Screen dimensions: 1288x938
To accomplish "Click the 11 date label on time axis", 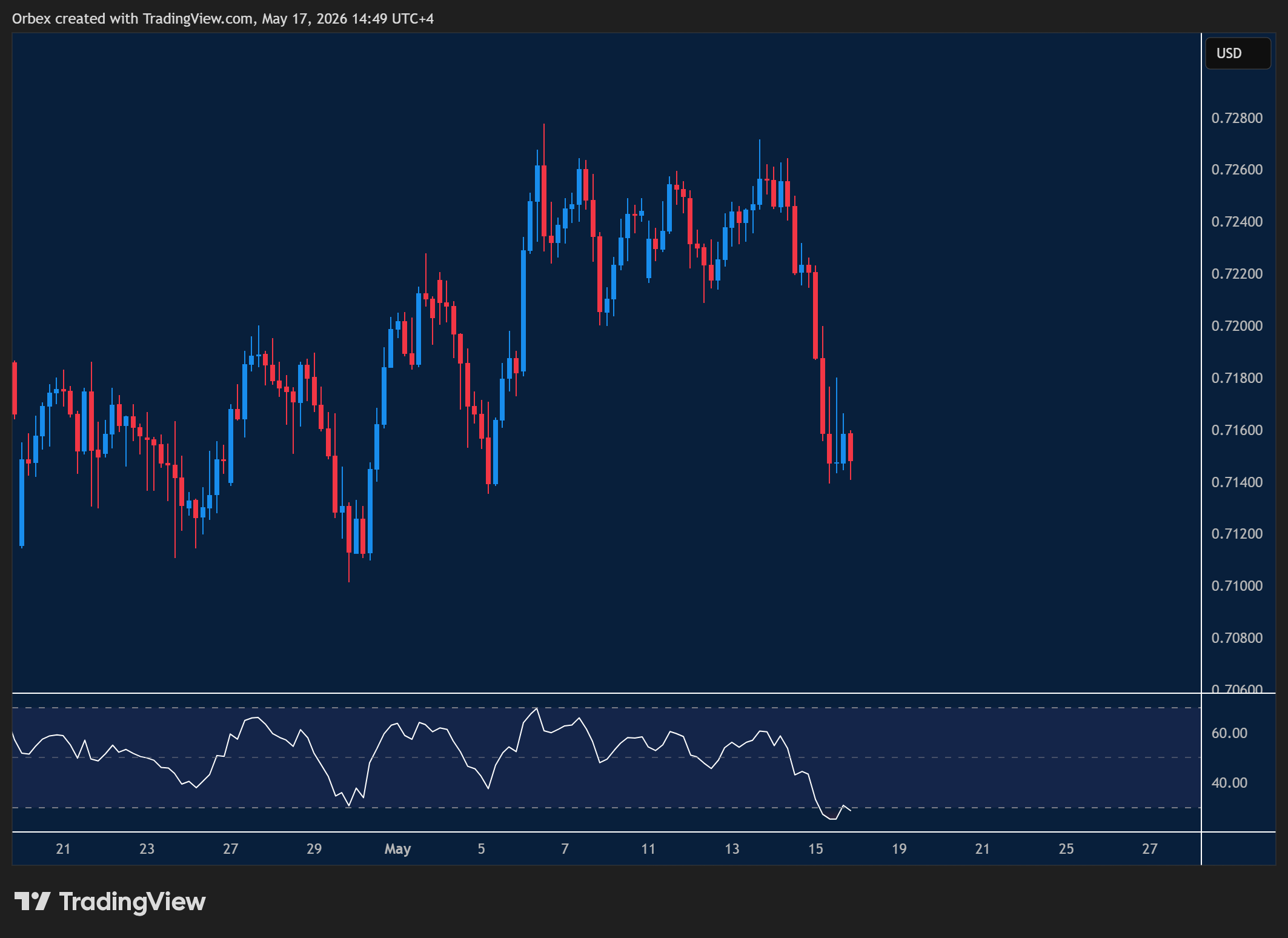I will click(x=648, y=849).
